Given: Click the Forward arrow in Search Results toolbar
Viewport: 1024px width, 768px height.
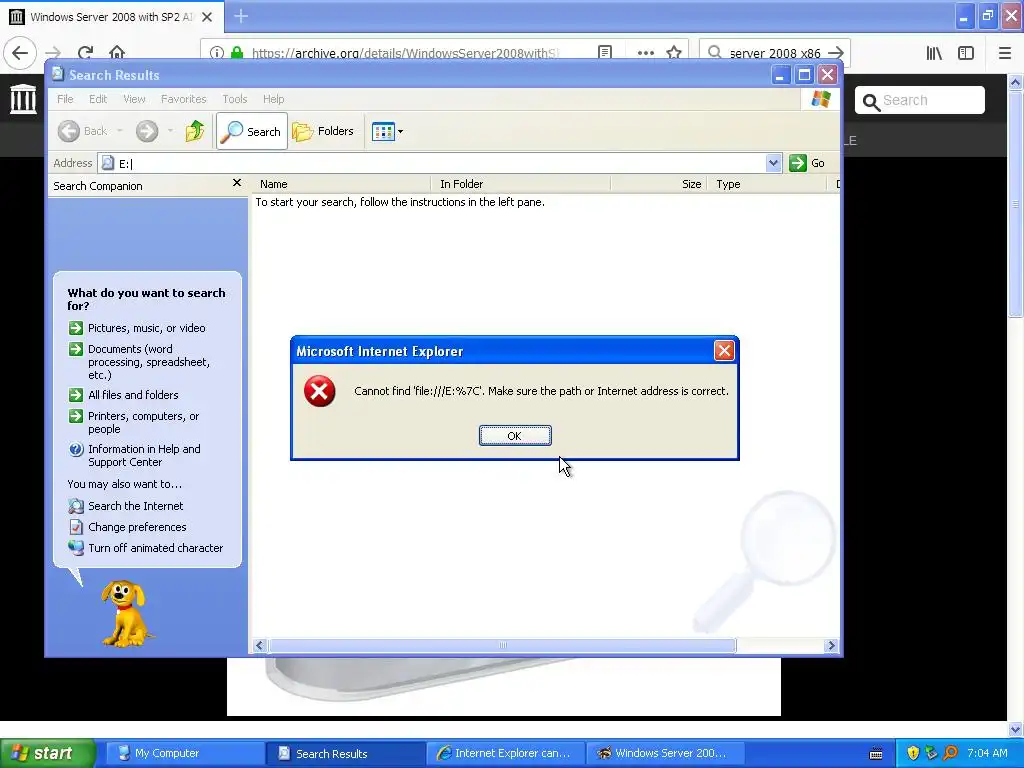Looking at the screenshot, I should point(147,131).
